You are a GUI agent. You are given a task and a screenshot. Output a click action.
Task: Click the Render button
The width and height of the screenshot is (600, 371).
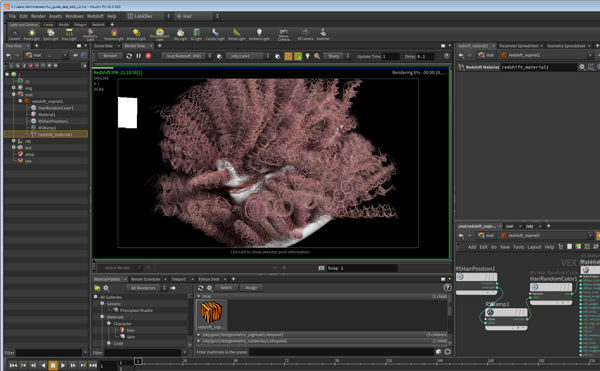click(x=110, y=56)
